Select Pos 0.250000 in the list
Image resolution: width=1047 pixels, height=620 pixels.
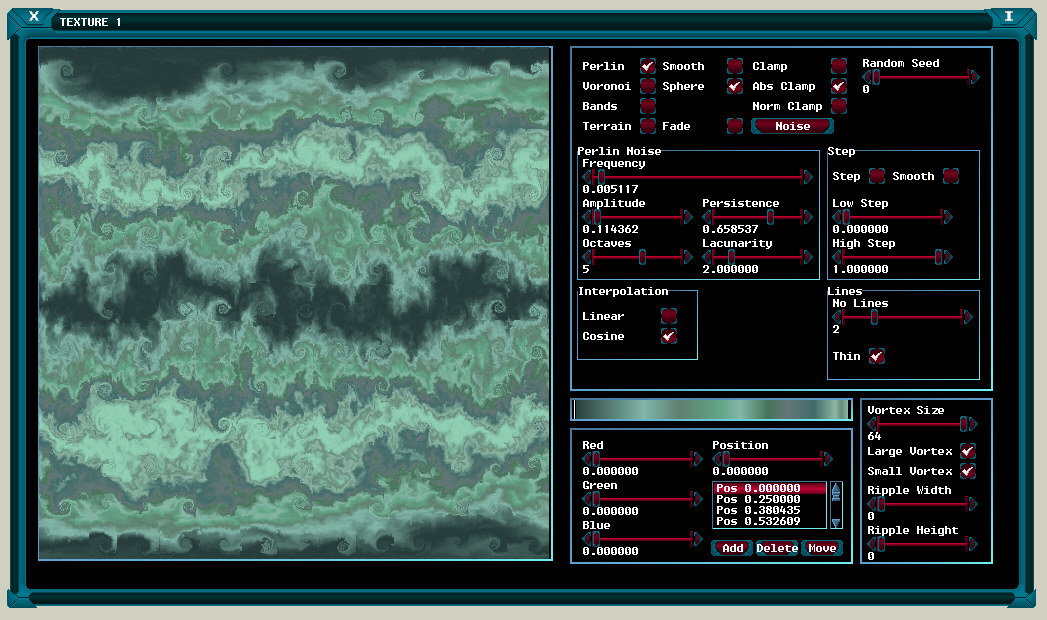(770, 499)
